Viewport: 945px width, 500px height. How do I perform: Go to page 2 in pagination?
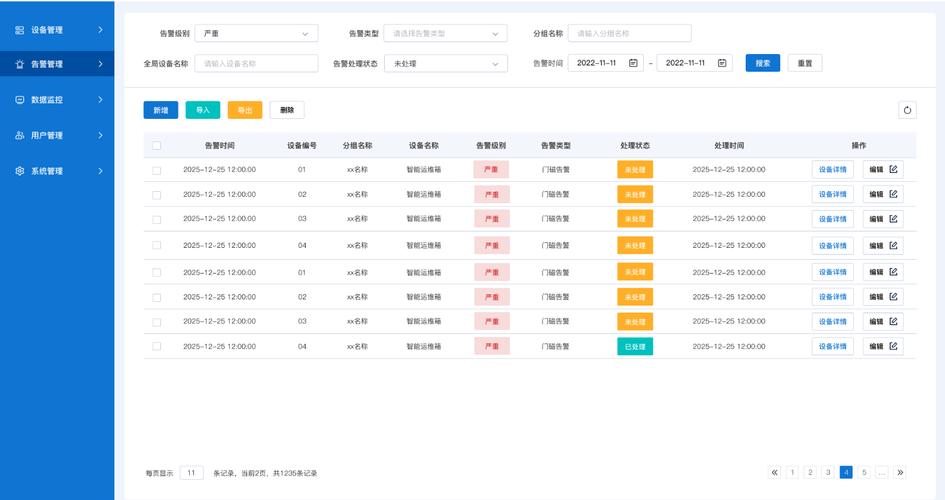811,473
